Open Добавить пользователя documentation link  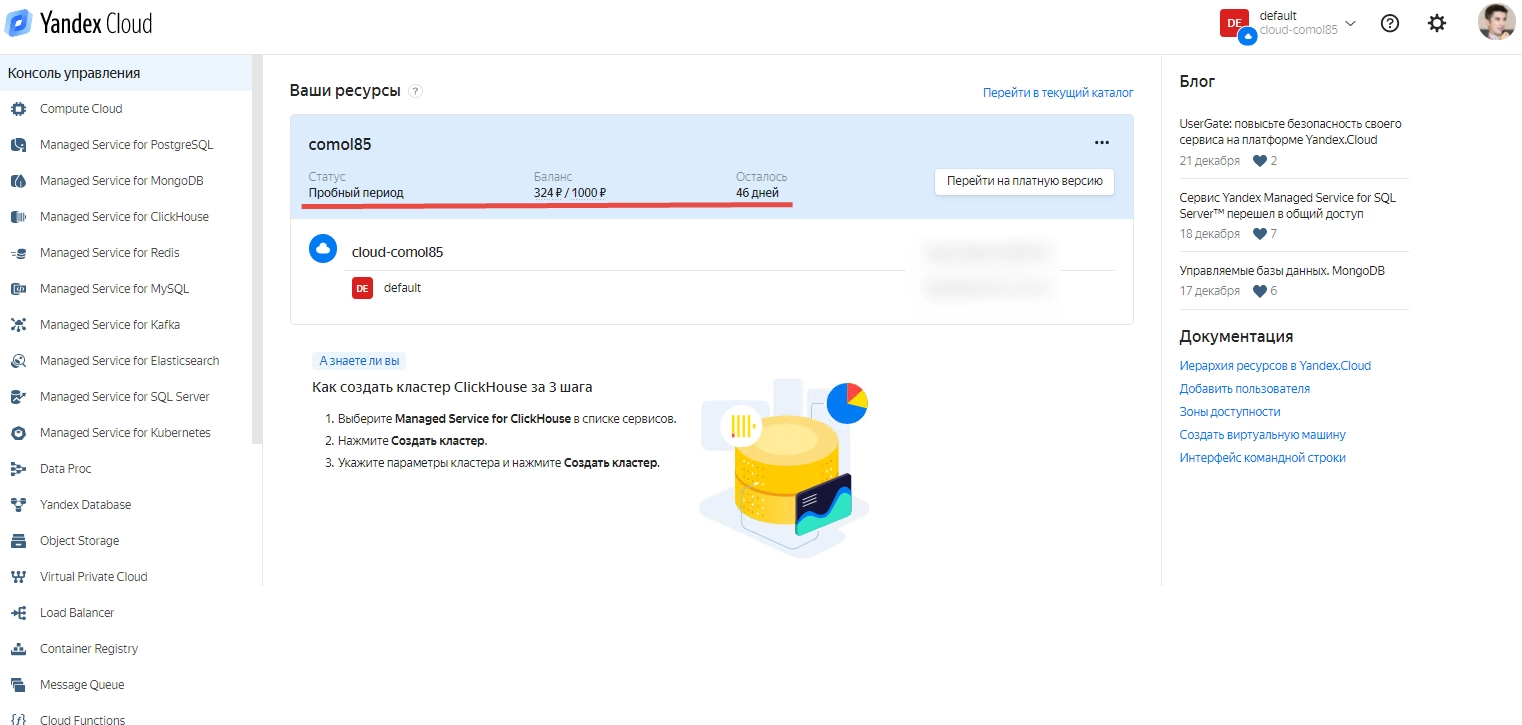coord(1245,389)
